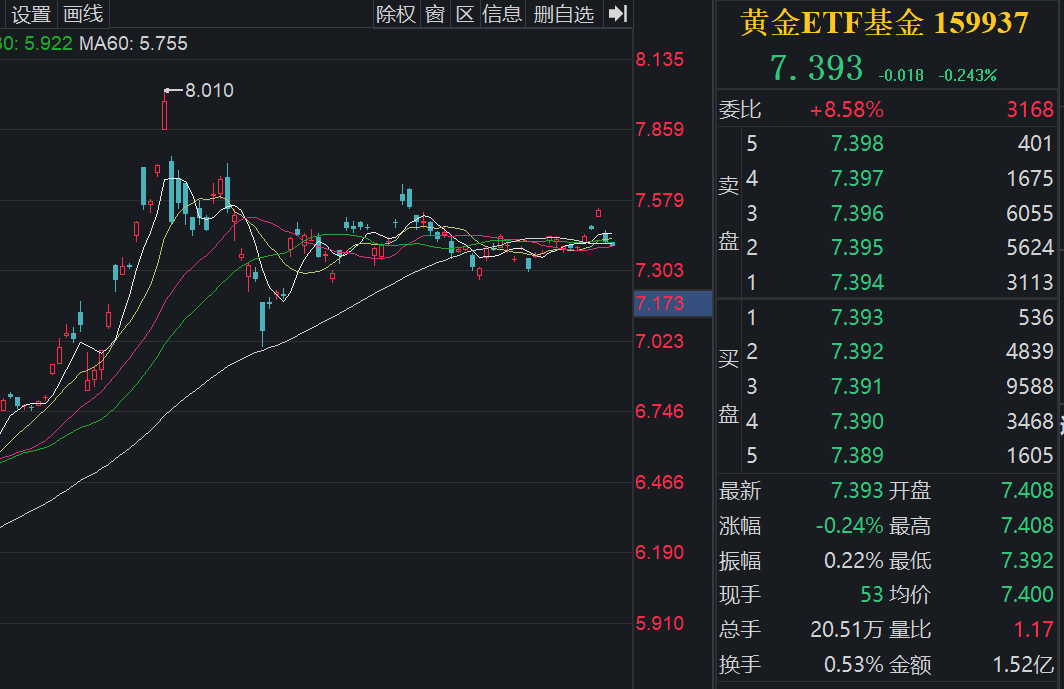Click the price axis label 7.579
Image resolution: width=1064 pixels, height=689 pixels.
pos(661,198)
